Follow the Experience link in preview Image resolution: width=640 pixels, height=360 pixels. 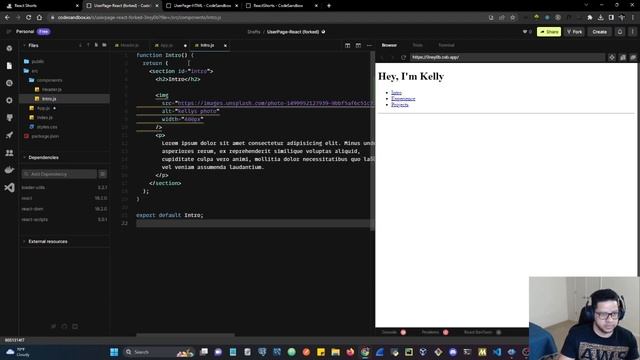tap(403, 99)
